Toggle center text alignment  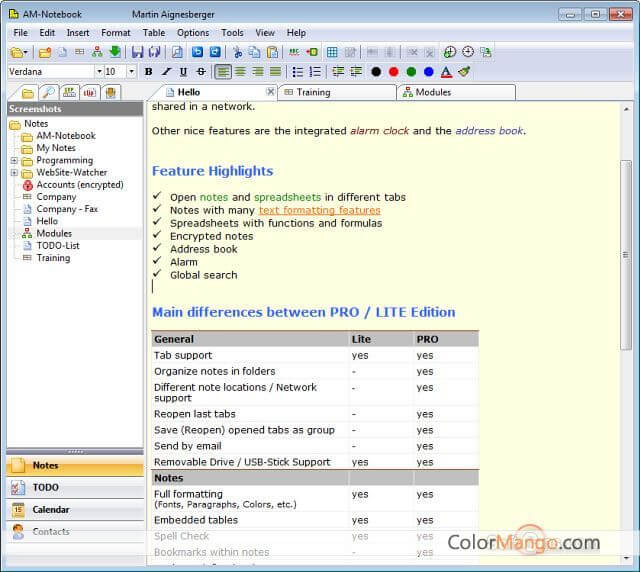240,72
